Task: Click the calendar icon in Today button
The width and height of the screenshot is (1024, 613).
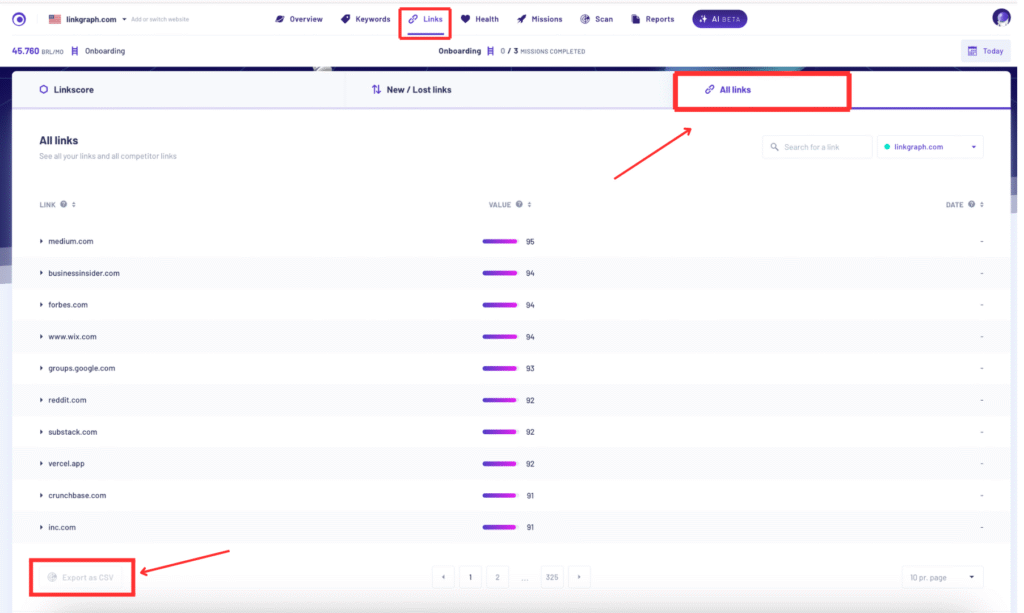Action: 972,51
